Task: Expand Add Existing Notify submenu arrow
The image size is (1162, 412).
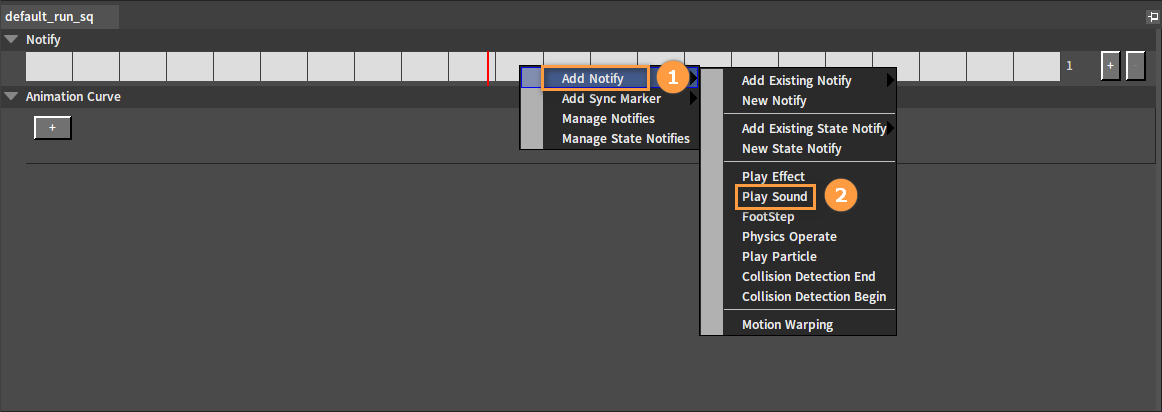Action: click(890, 81)
